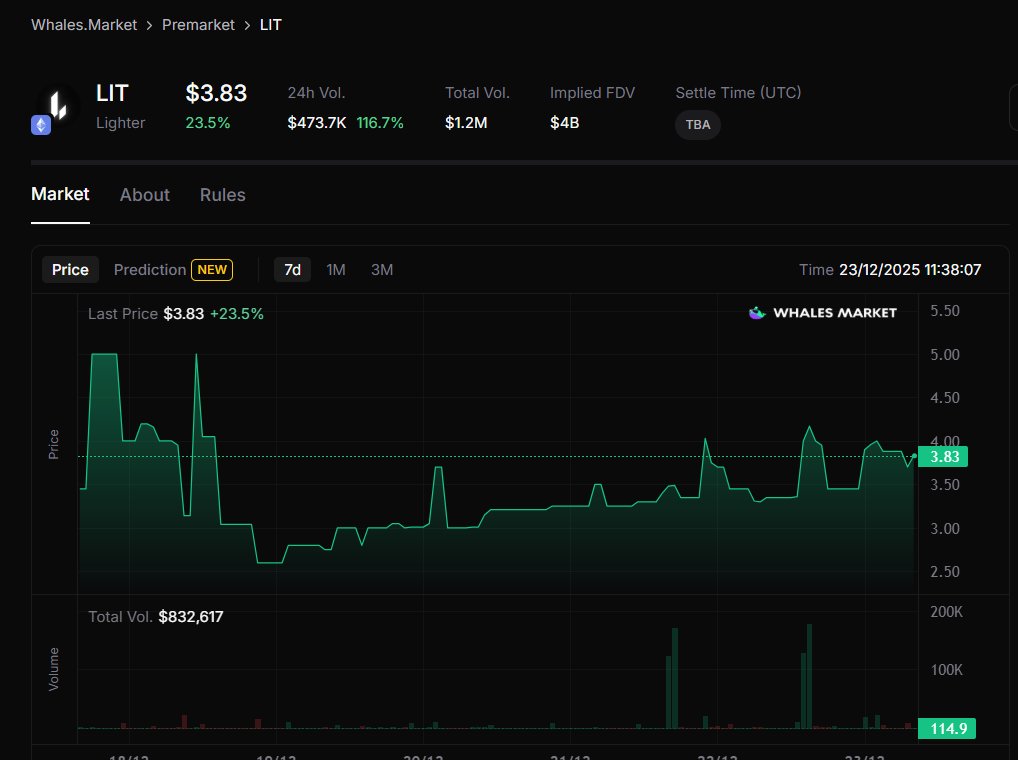Click the Lighter token logo icon

[58, 104]
